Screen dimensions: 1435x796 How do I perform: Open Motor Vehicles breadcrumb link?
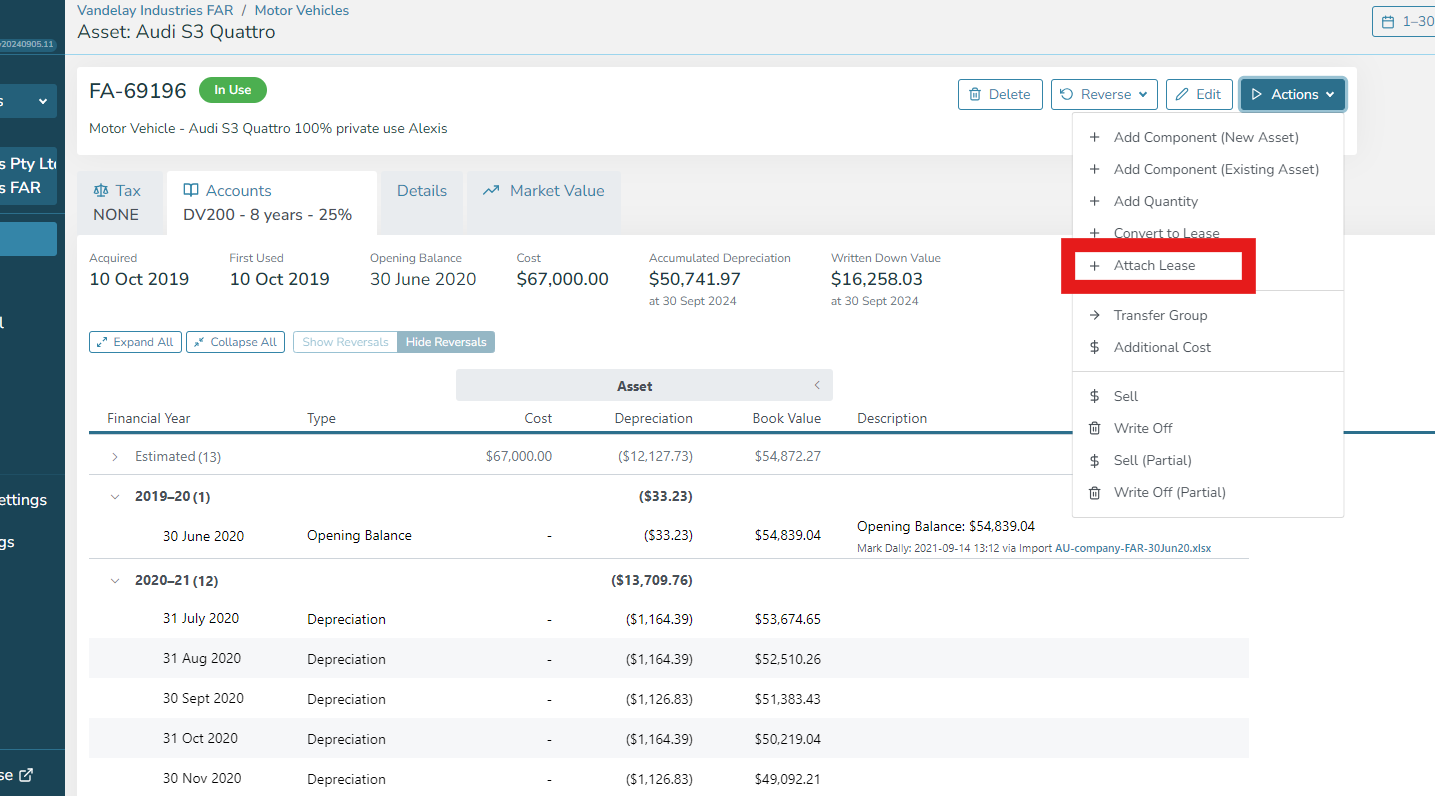(x=302, y=10)
